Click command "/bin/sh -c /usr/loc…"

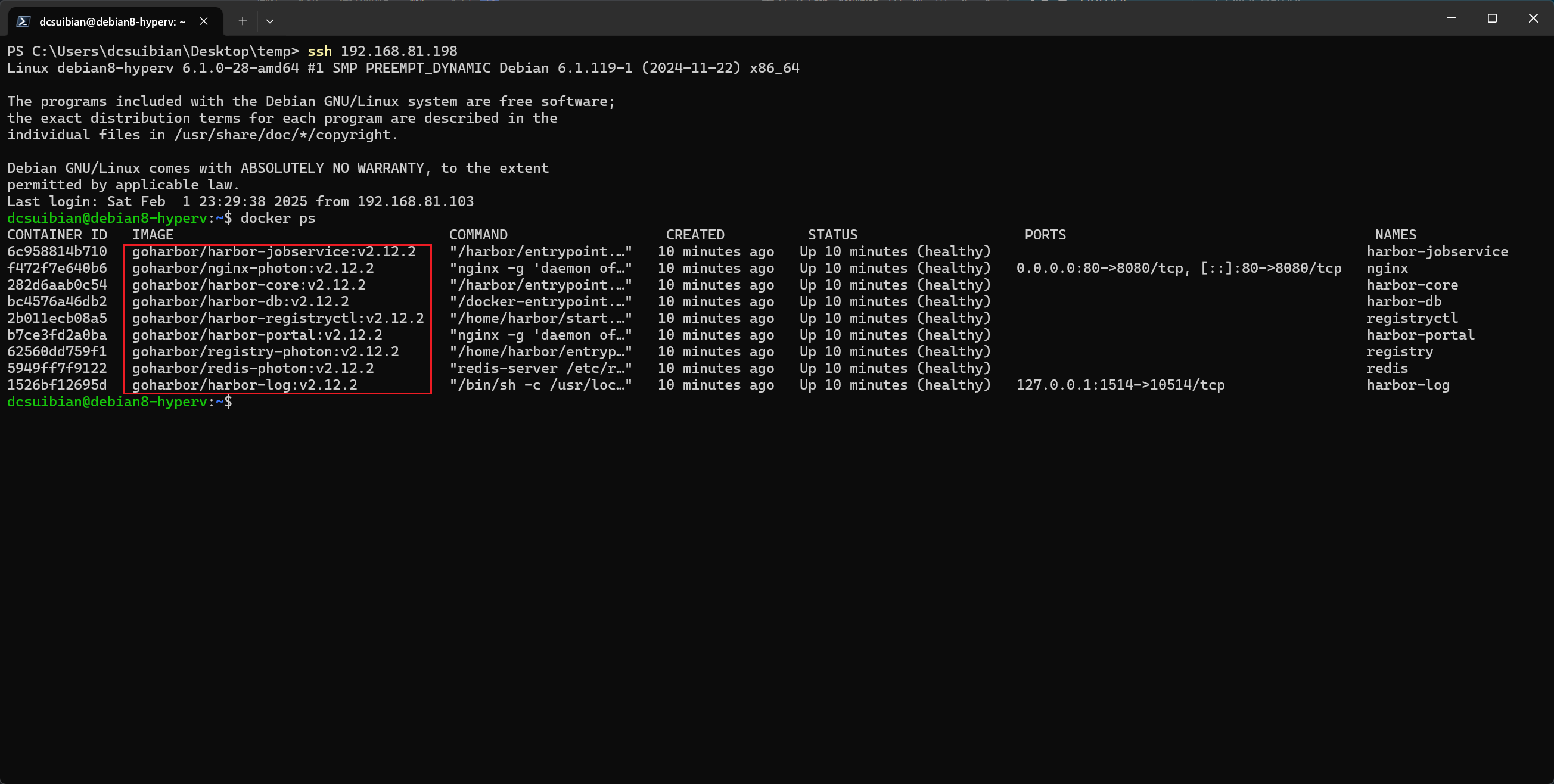540,385
